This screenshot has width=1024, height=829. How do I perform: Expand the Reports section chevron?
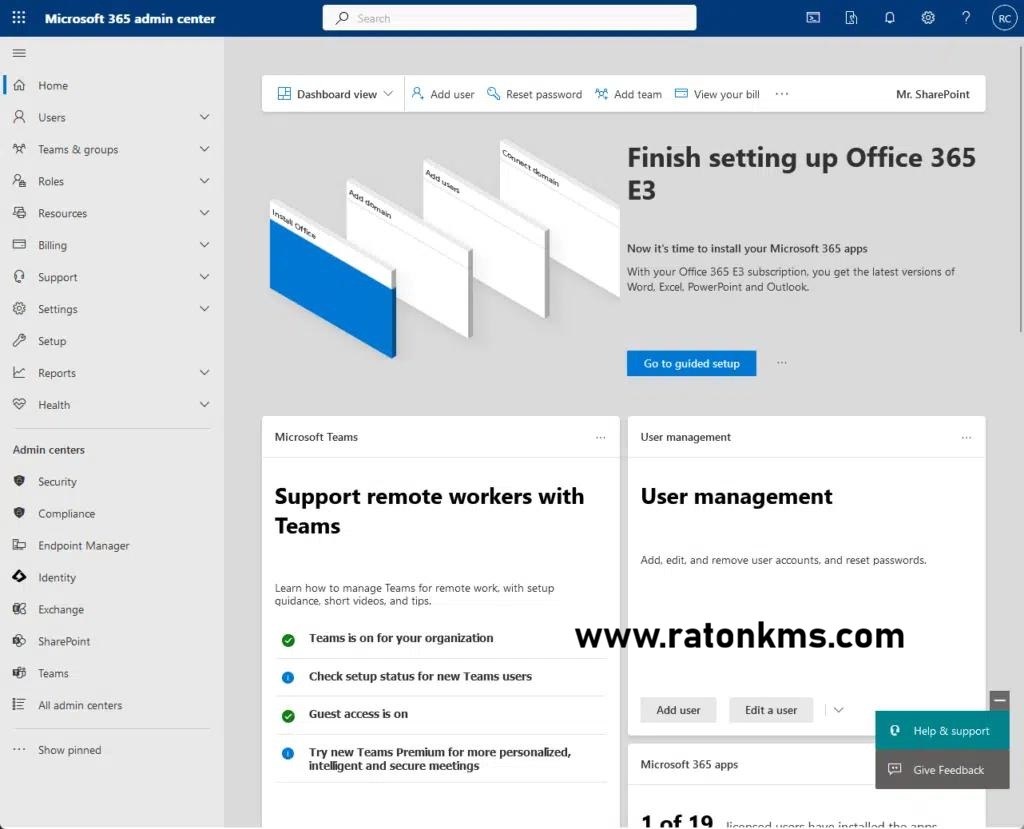tap(204, 372)
